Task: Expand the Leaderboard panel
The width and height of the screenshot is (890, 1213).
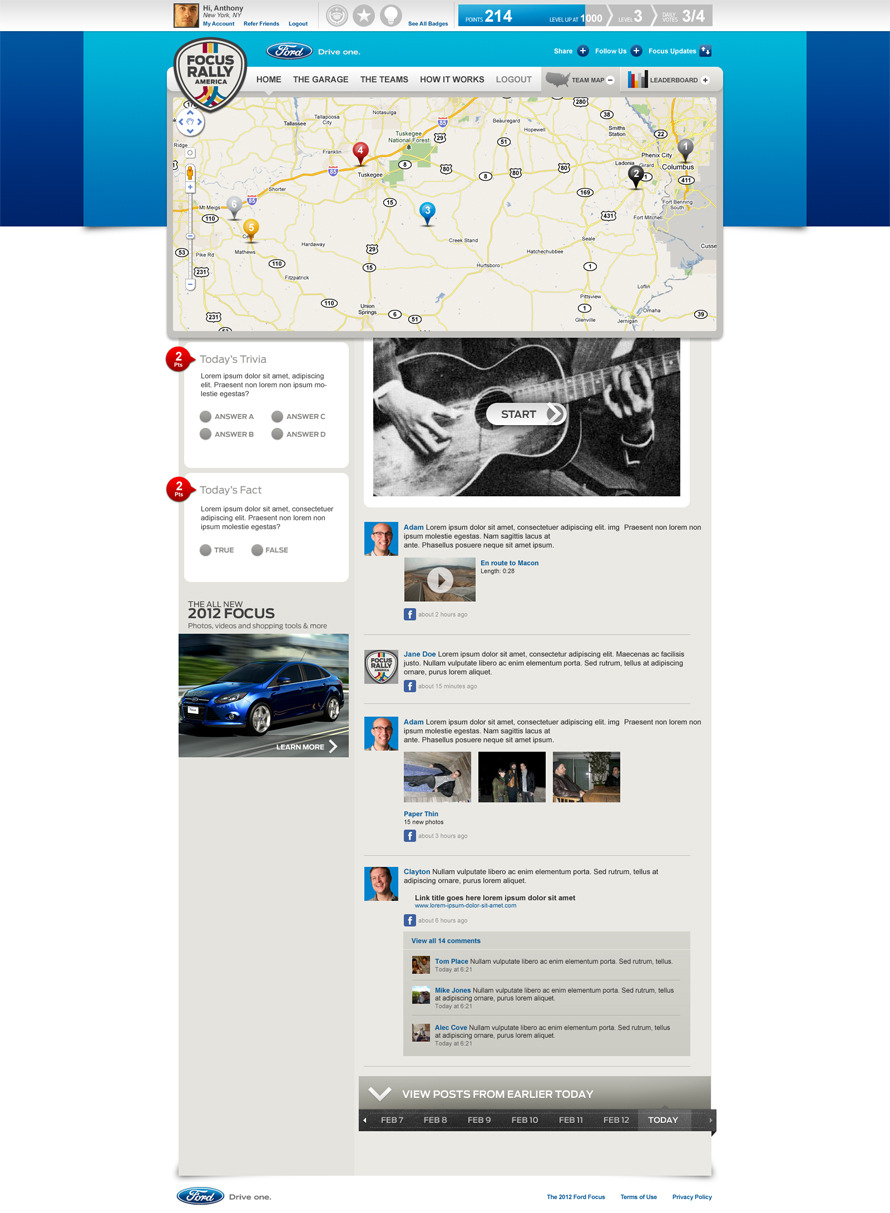Action: [x=705, y=80]
